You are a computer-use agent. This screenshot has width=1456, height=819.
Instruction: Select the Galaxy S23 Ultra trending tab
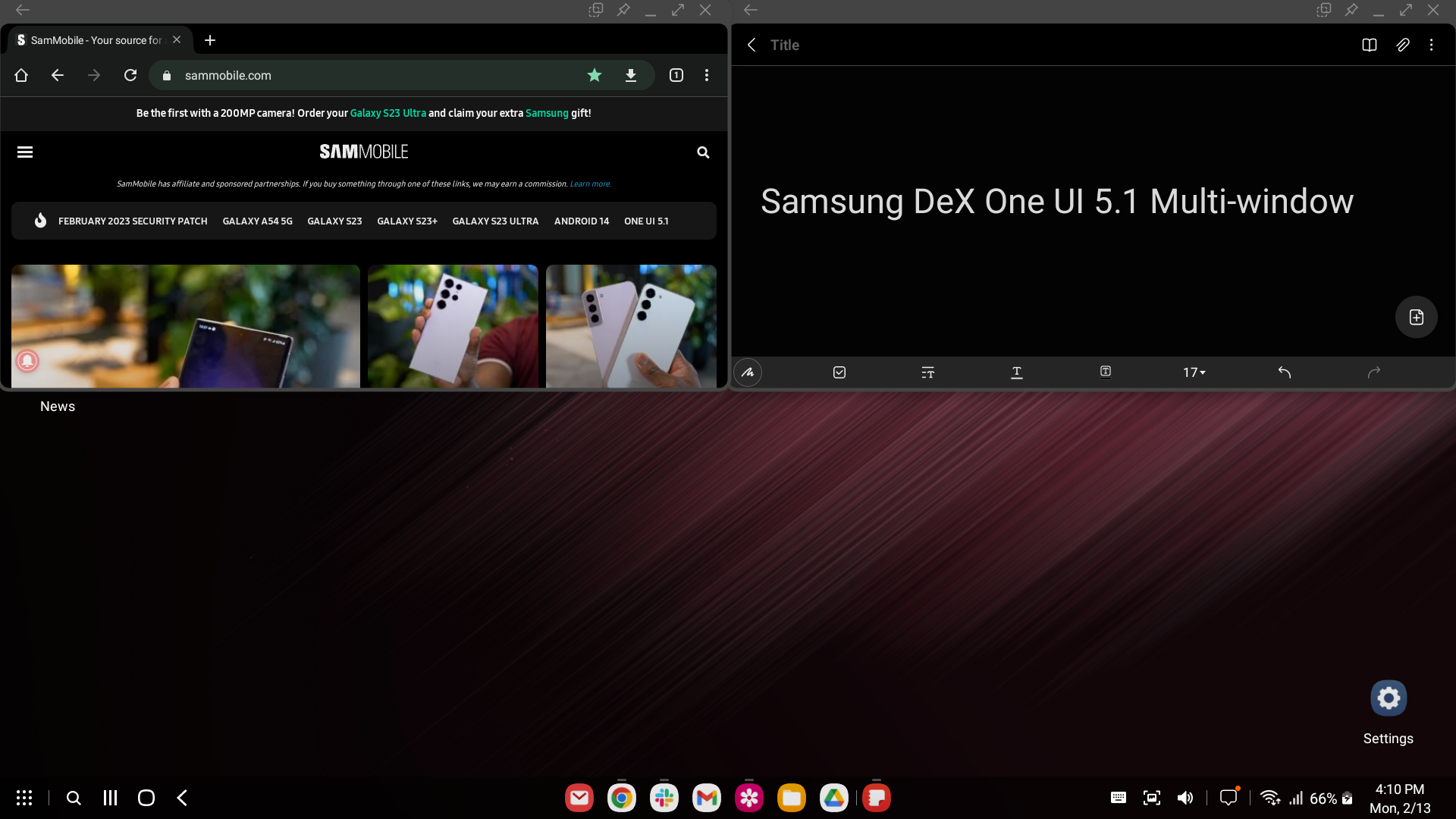click(495, 221)
